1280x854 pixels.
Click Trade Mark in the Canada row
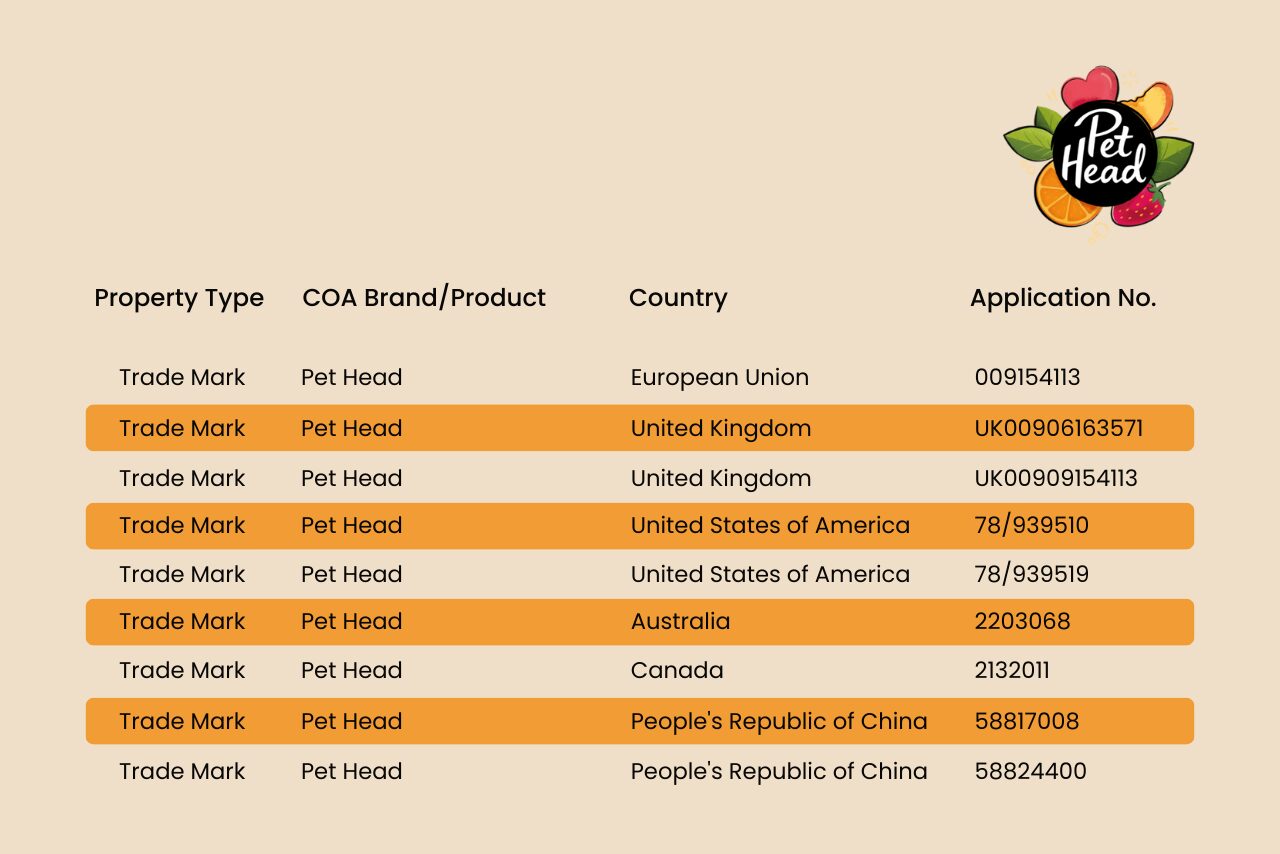pyautogui.click(x=182, y=671)
